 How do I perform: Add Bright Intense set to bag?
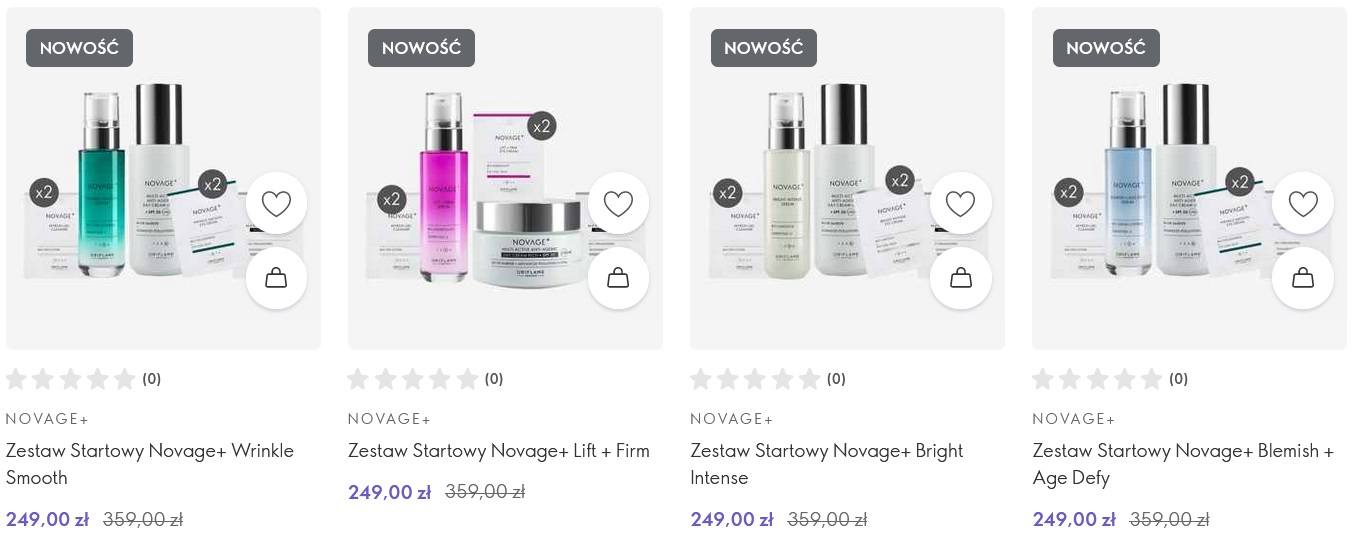960,278
